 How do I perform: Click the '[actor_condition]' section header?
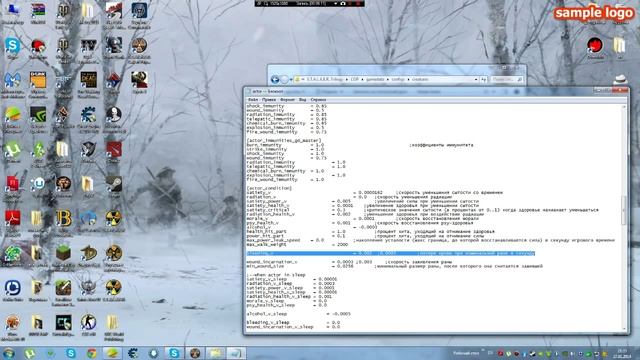(x=269, y=188)
